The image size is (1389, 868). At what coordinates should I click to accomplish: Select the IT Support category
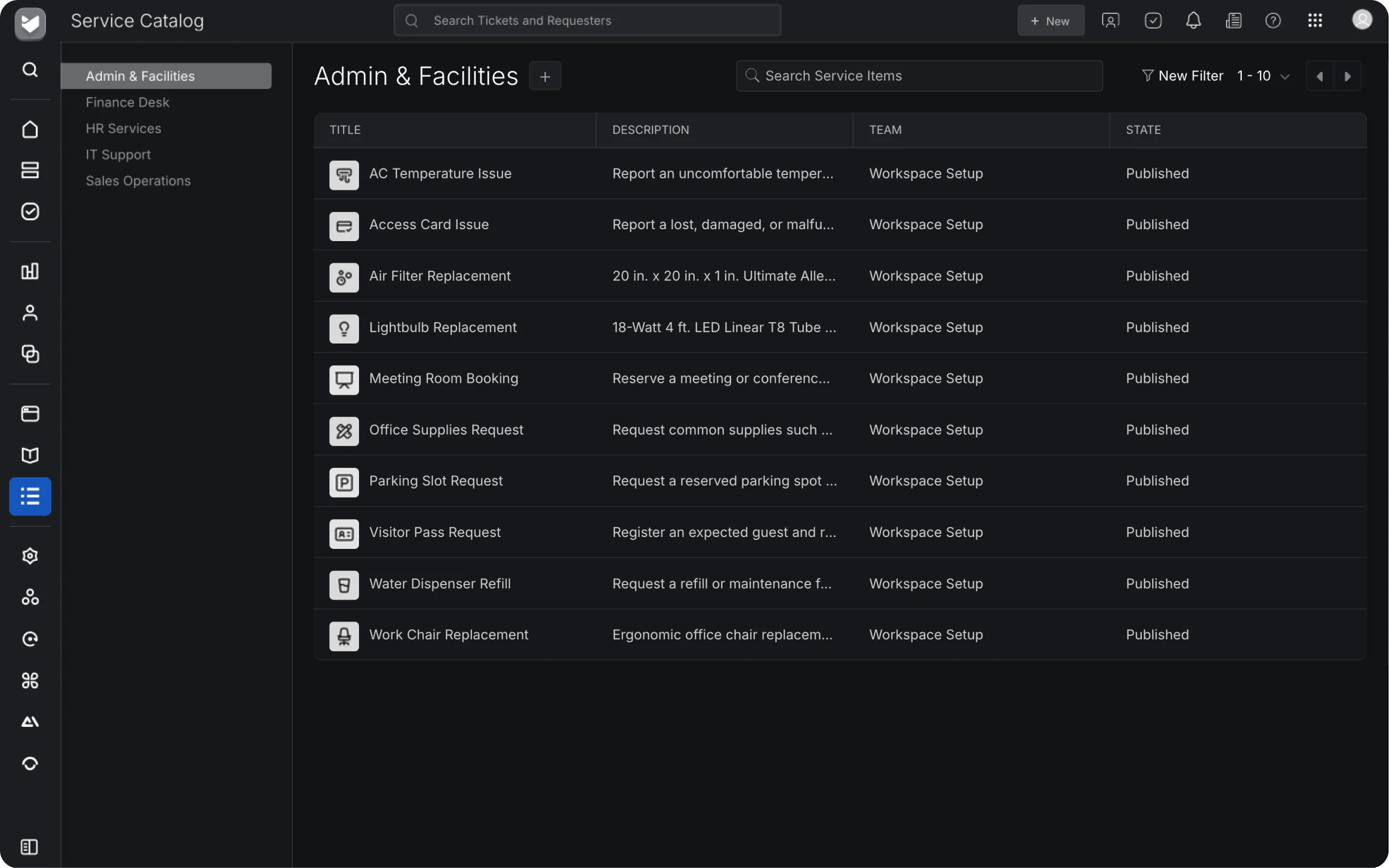118,155
